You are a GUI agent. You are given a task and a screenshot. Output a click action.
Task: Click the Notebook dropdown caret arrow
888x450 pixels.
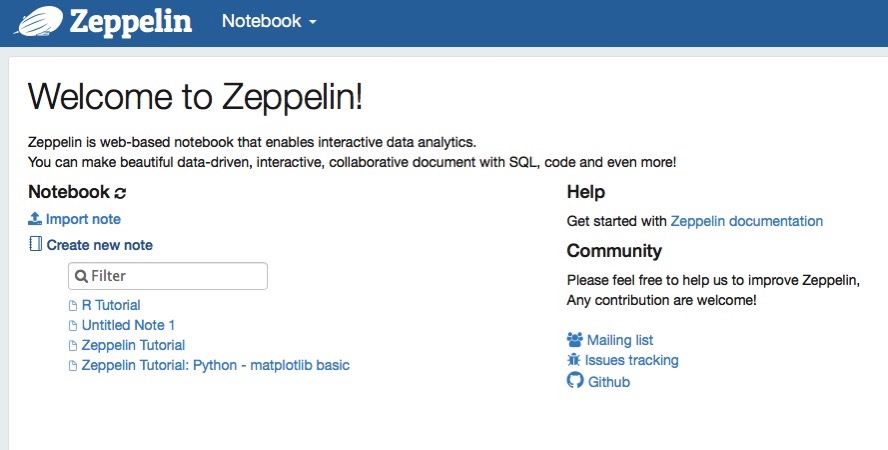coord(313,22)
